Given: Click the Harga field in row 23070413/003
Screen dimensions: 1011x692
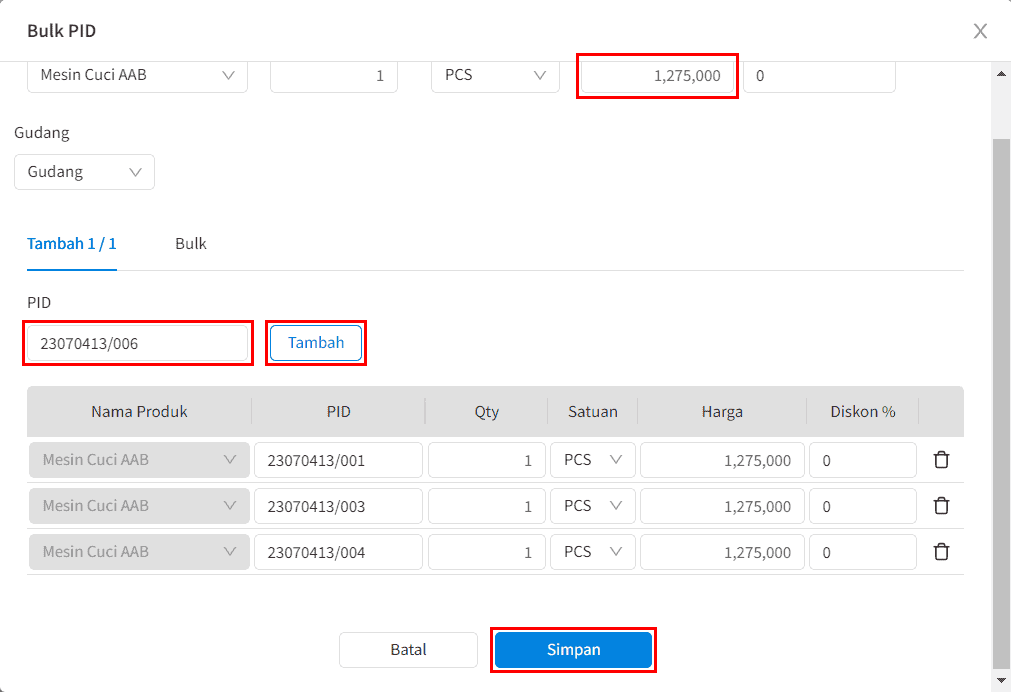Looking at the screenshot, I should pyautogui.click(x=722, y=506).
